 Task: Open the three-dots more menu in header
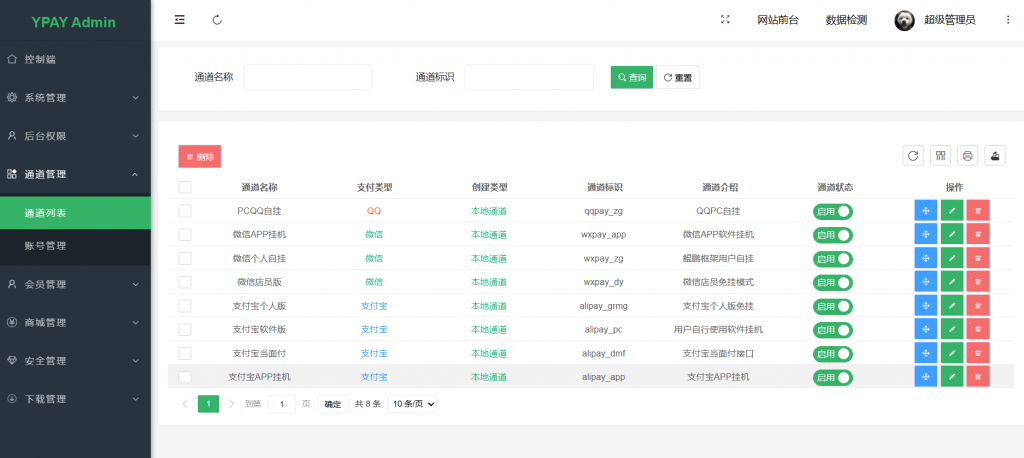tap(1008, 20)
